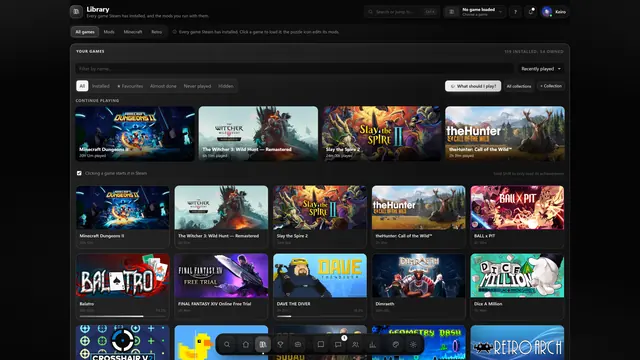Open Slay the Spire 2 in Continue Playing

382,133
